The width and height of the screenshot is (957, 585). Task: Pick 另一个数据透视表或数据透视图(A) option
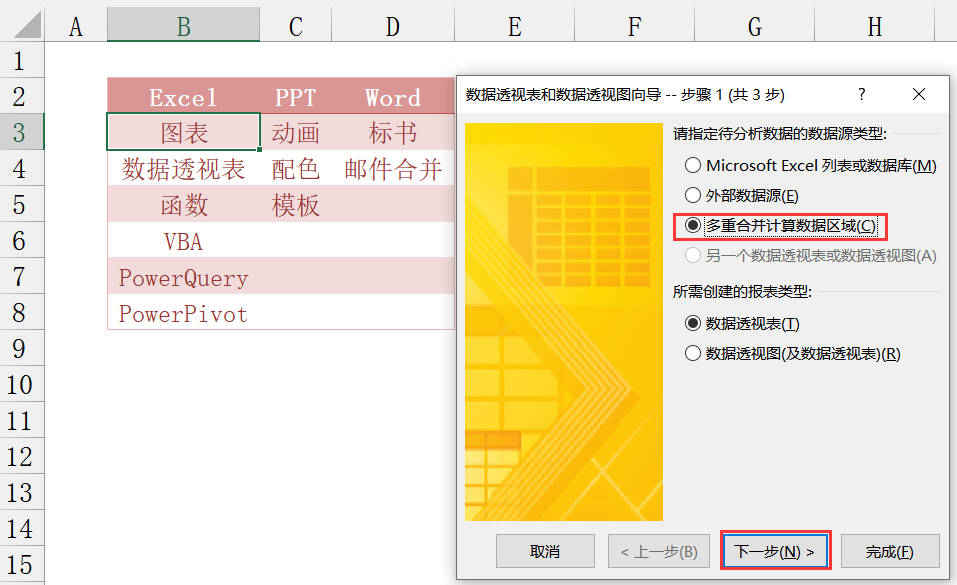click(811, 255)
